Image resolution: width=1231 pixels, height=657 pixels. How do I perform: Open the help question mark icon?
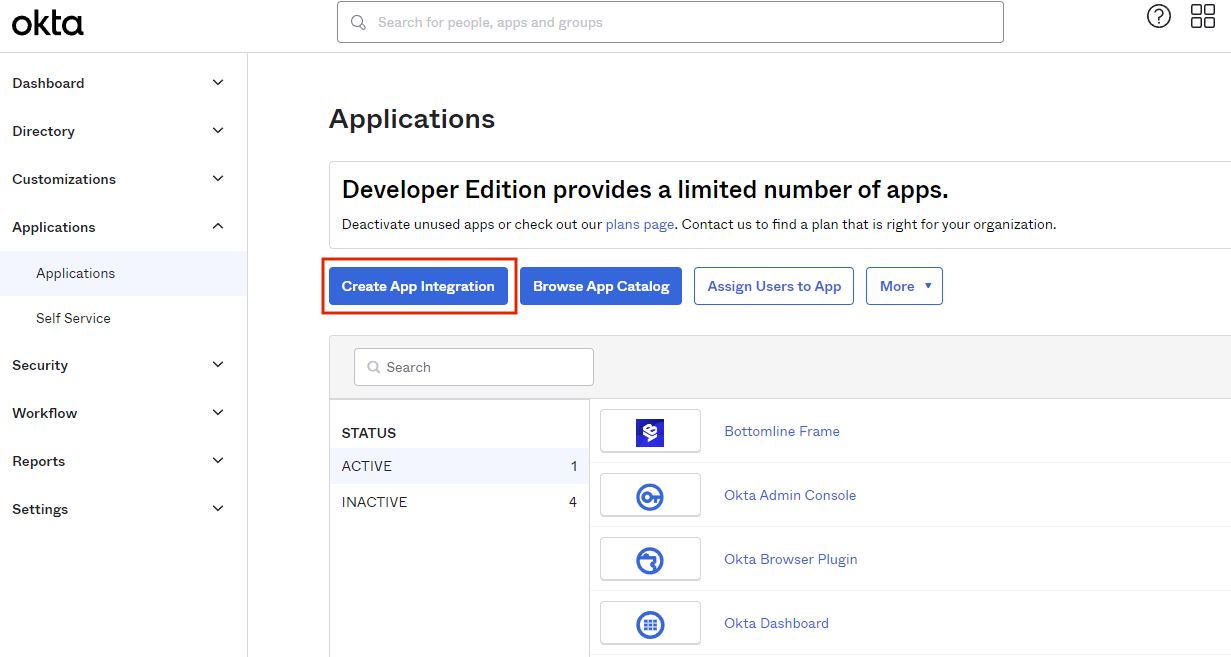click(1158, 16)
